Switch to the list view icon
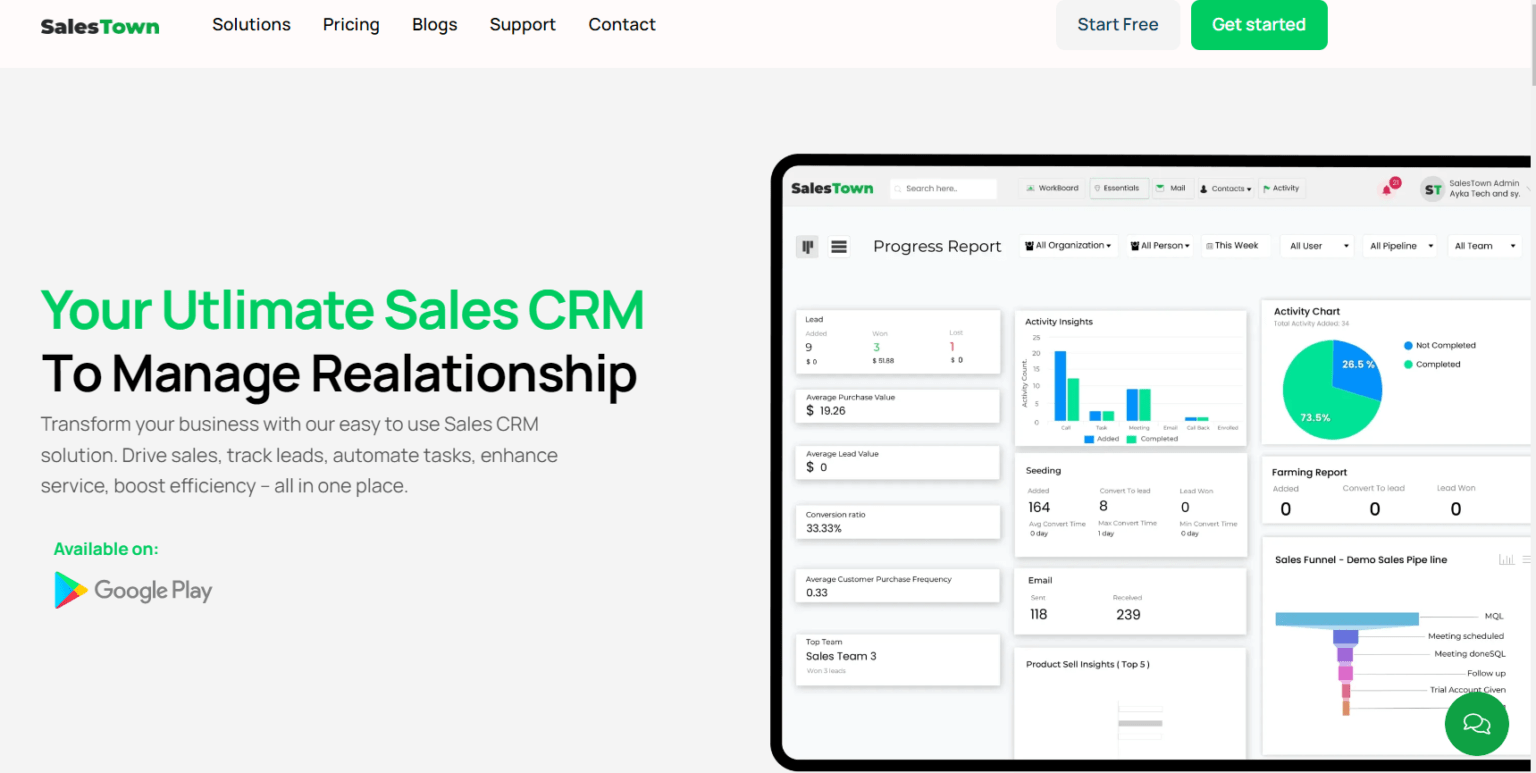Viewport: 1536px width, 773px height. [x=839, y=245]
